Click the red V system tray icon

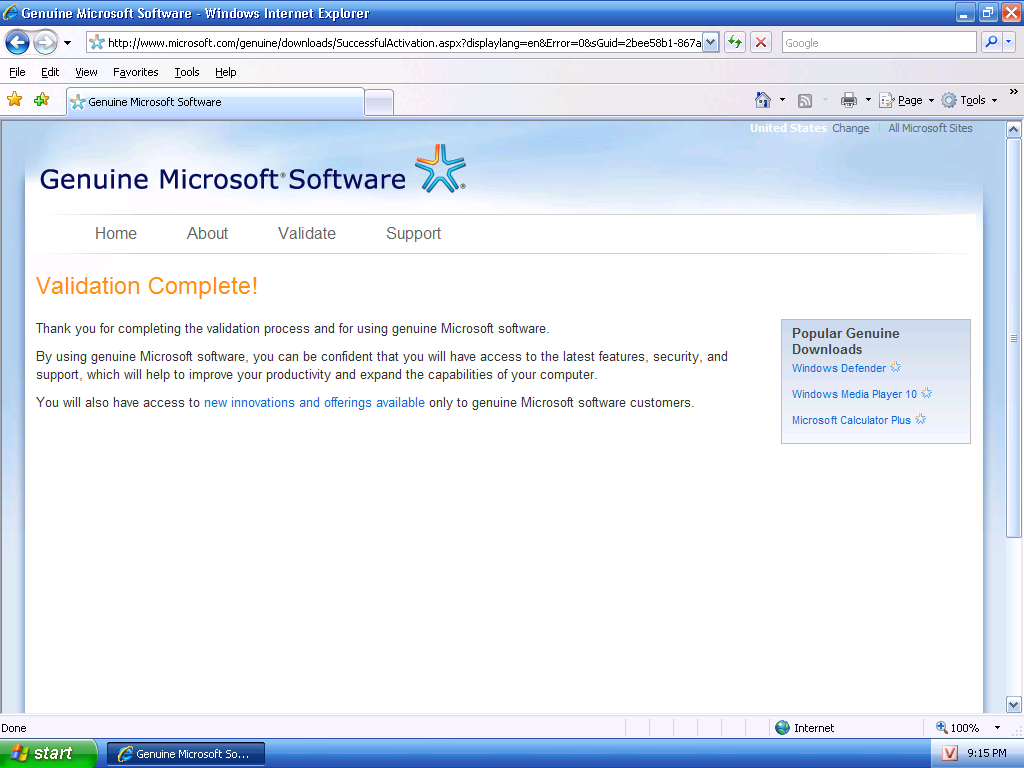(x=950, y=754)
